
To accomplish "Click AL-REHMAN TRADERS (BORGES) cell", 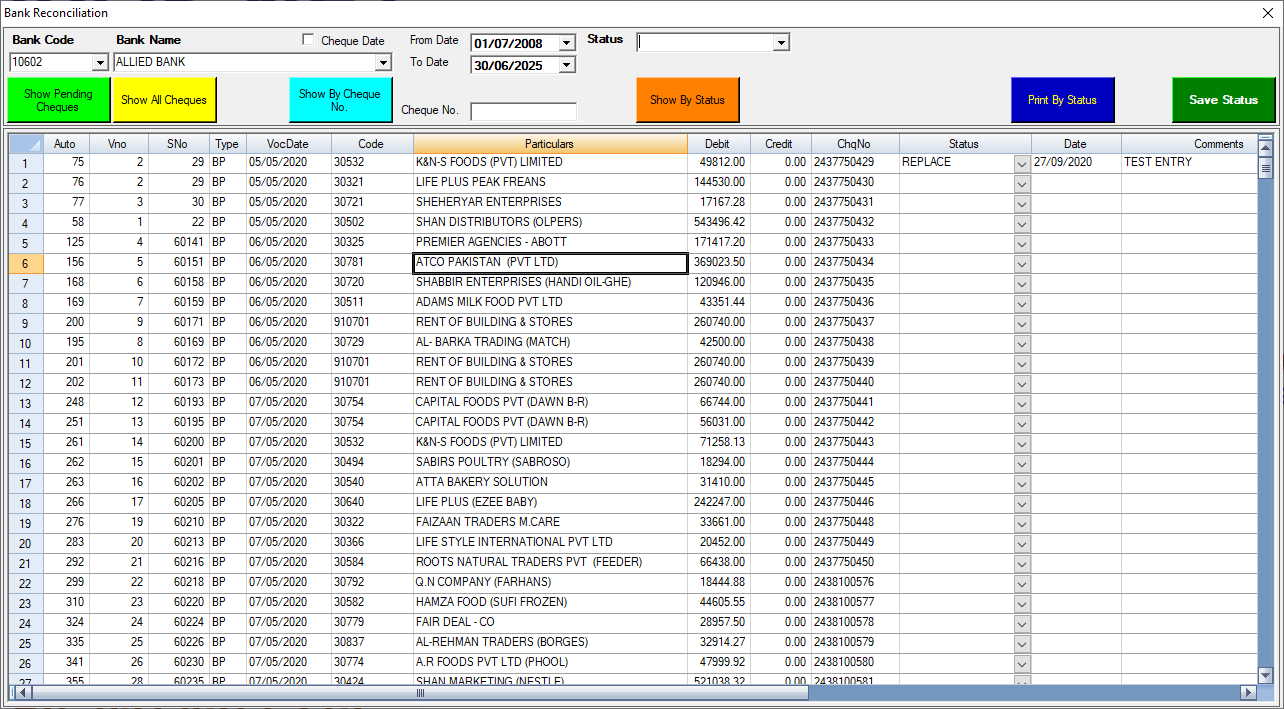I will point(550,642).
